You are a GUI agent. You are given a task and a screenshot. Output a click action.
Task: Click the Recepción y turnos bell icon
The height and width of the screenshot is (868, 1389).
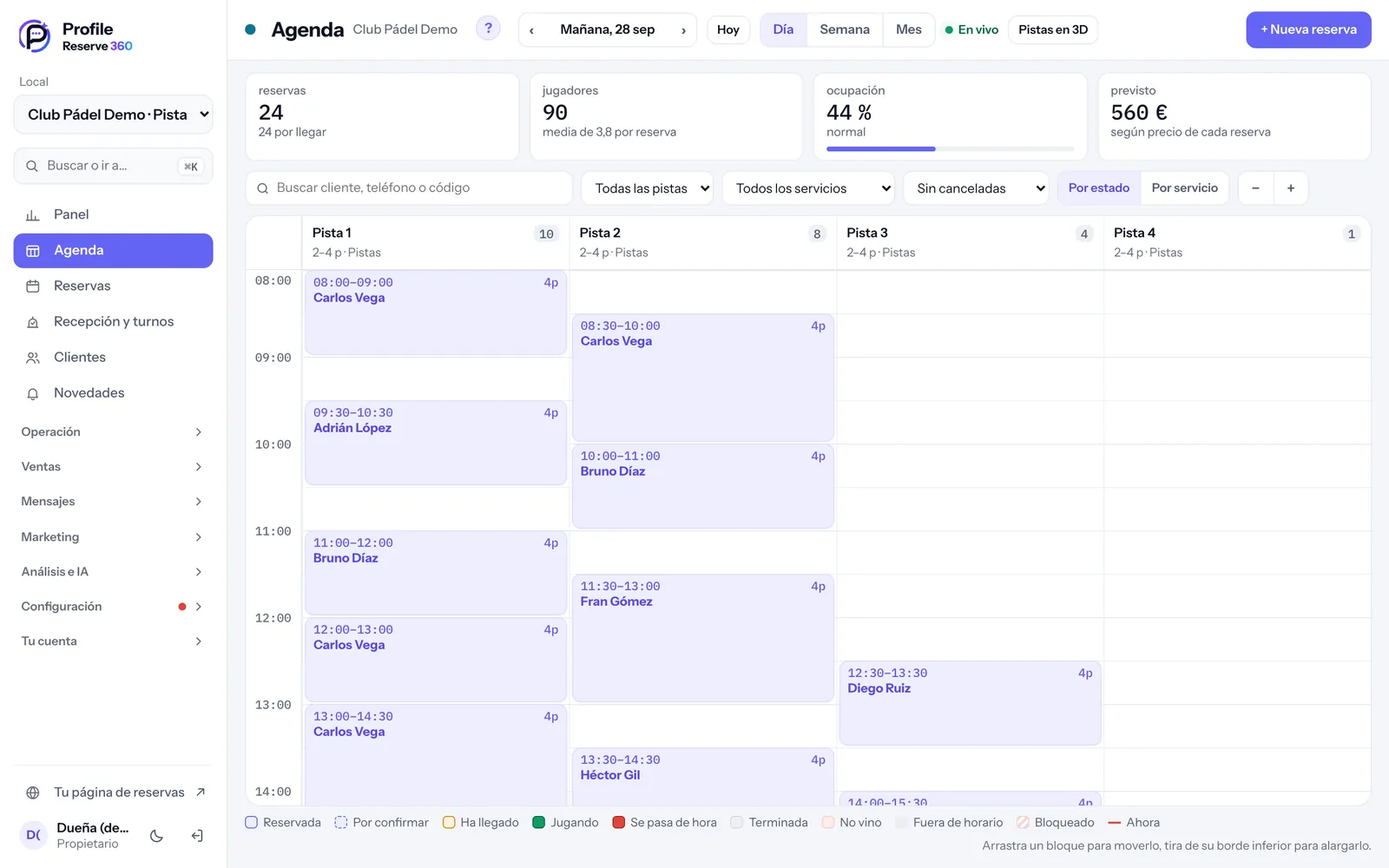click(x=33, y=322)
